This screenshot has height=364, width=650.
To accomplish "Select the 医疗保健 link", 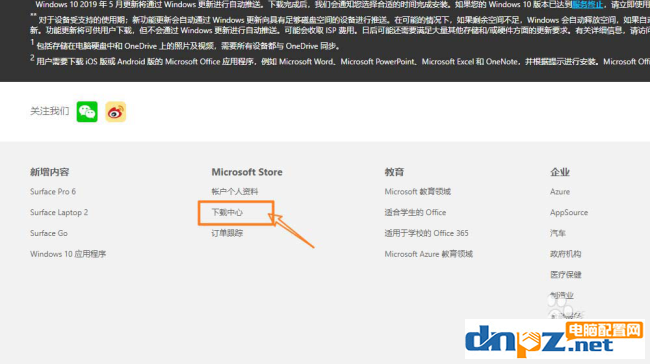I will pyautogui.click(x=565, y=274).
